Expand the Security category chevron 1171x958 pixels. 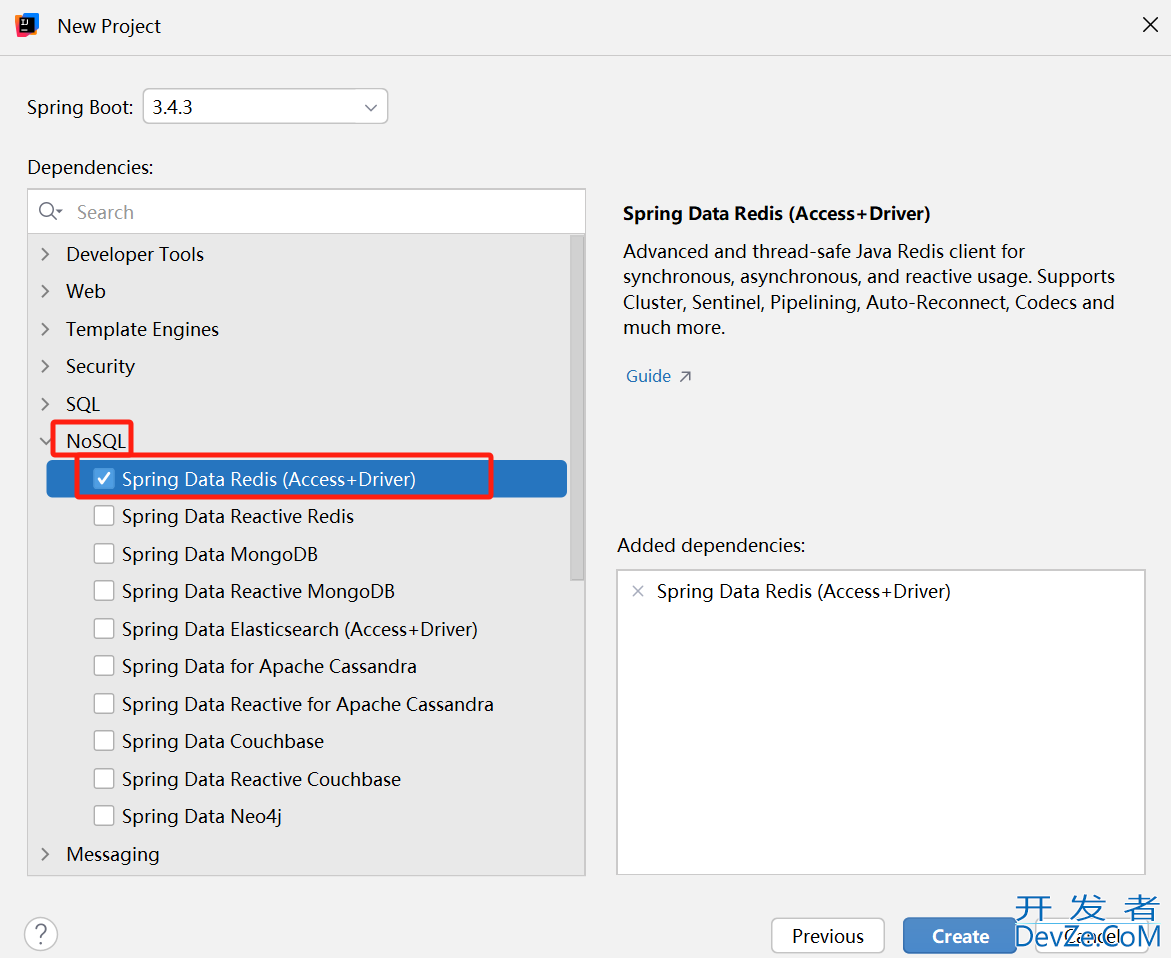(46, 366)
